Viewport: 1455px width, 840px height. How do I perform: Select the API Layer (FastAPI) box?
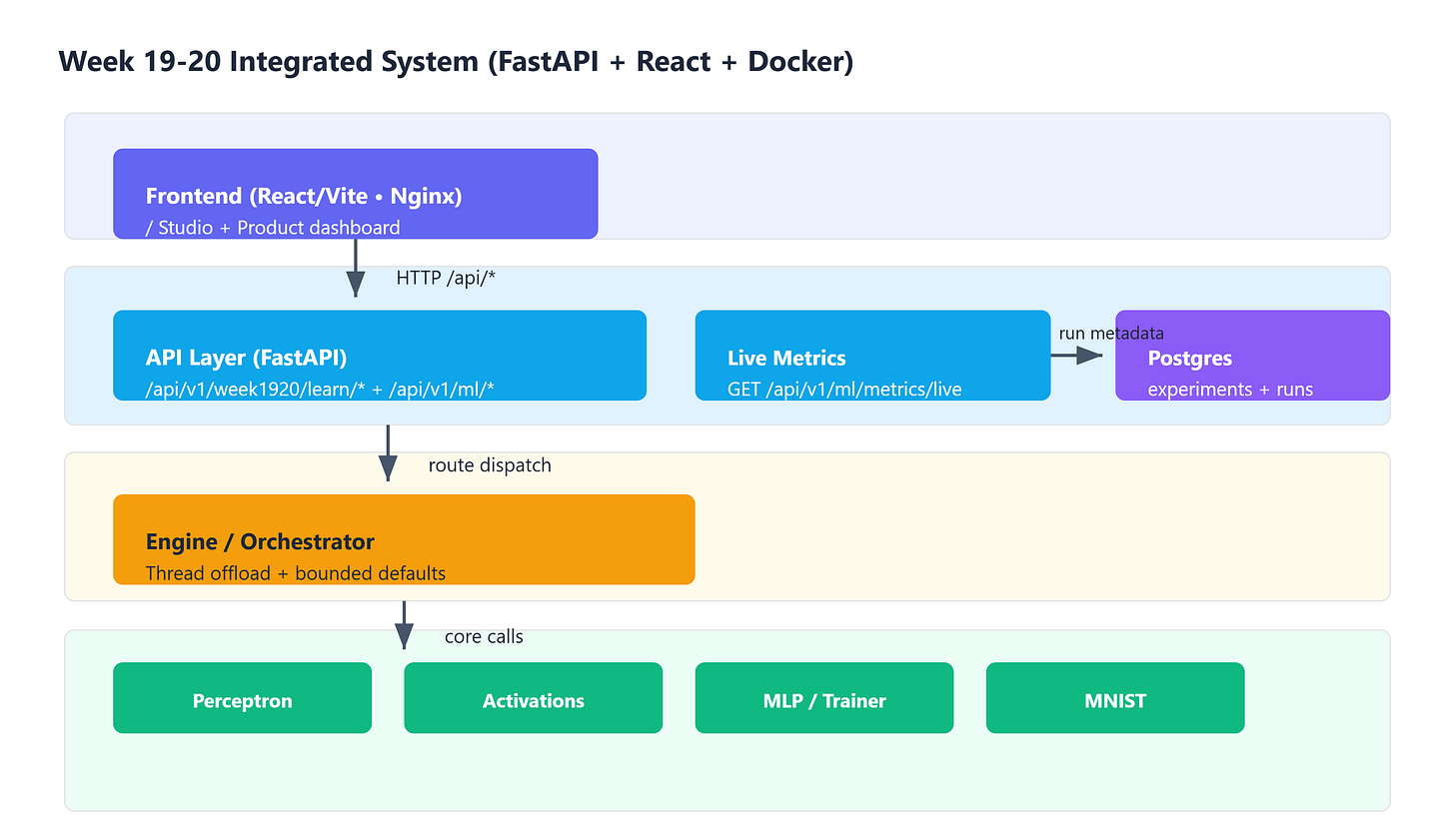point(380,356)
